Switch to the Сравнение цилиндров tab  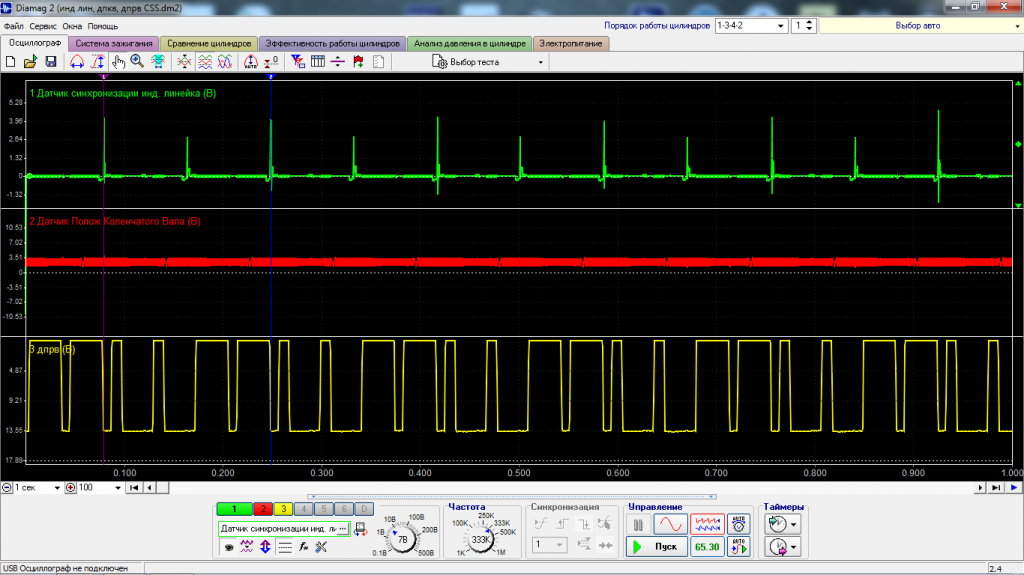tap(209, 43)
